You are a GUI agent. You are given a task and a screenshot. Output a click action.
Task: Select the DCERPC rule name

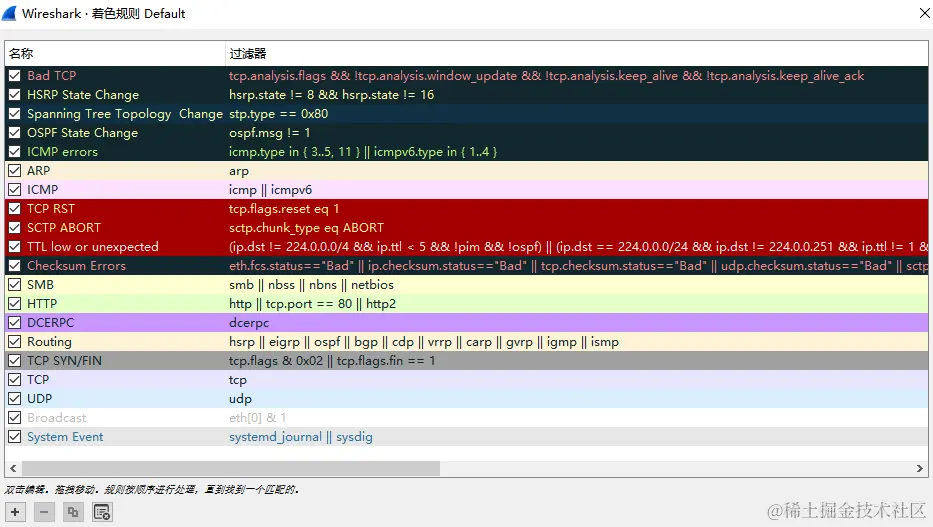(x=51, y=323)
